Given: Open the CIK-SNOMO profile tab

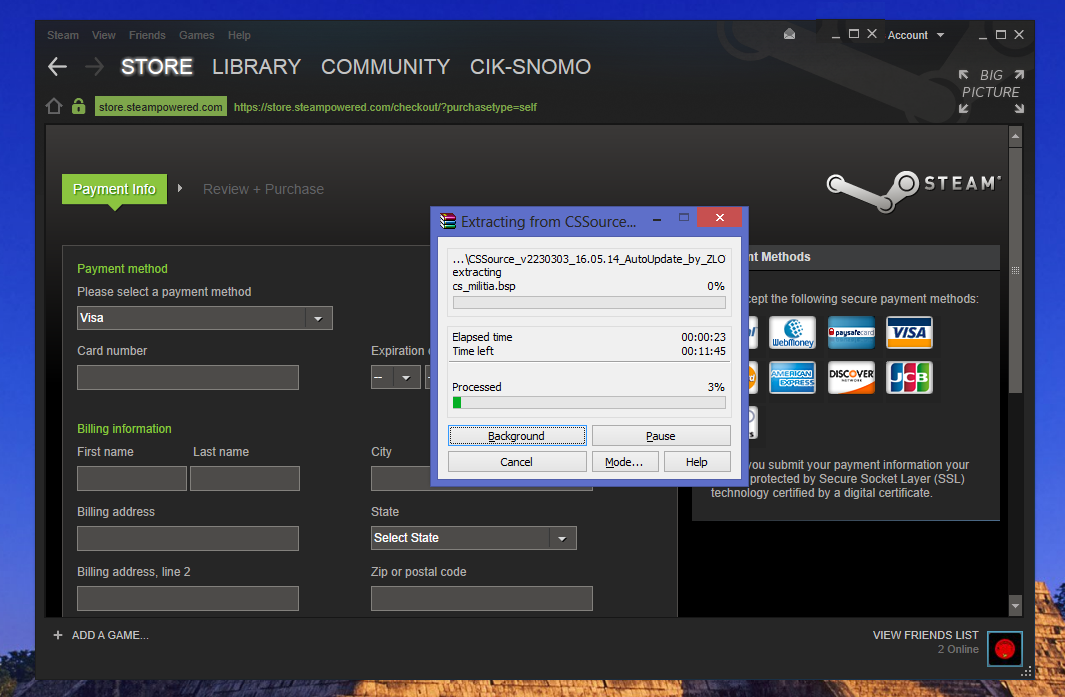Looking at the screenshot, I should tap(530, 67).
